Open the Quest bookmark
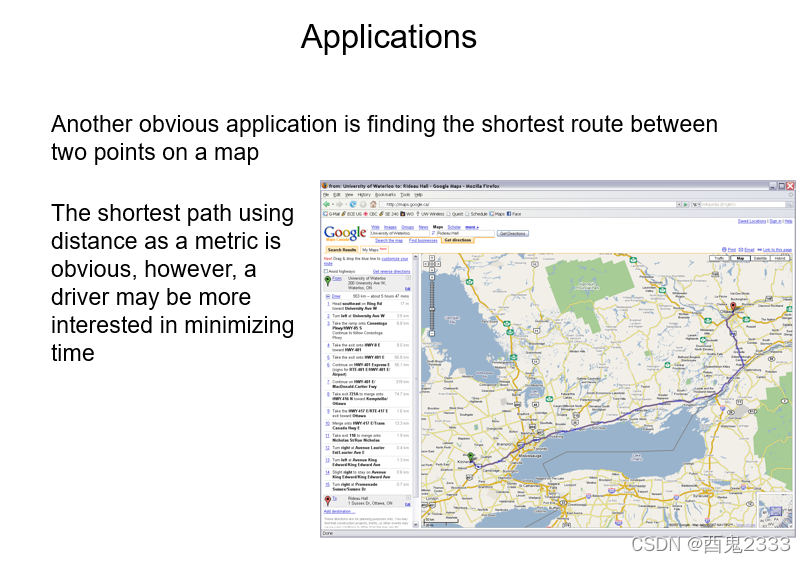 click(x=454, y=214)
